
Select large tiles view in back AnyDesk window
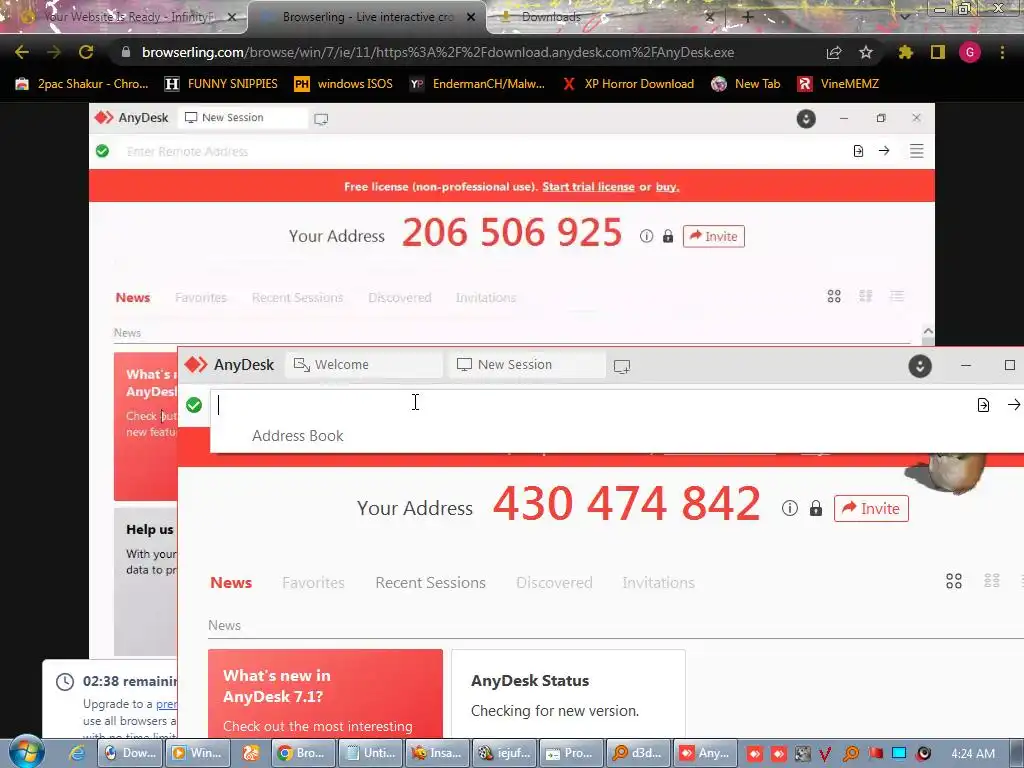pos(834,296)
